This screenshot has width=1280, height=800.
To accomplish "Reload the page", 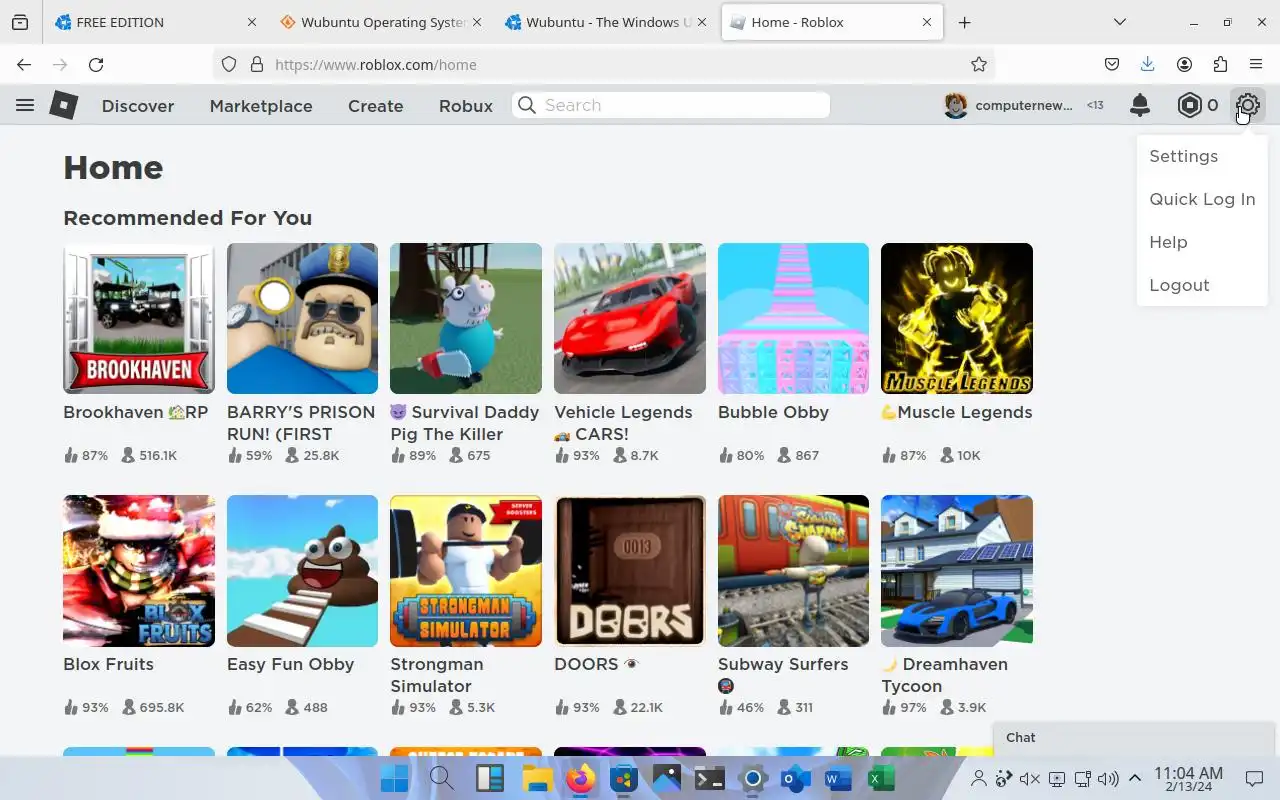I will pos(96,64).
